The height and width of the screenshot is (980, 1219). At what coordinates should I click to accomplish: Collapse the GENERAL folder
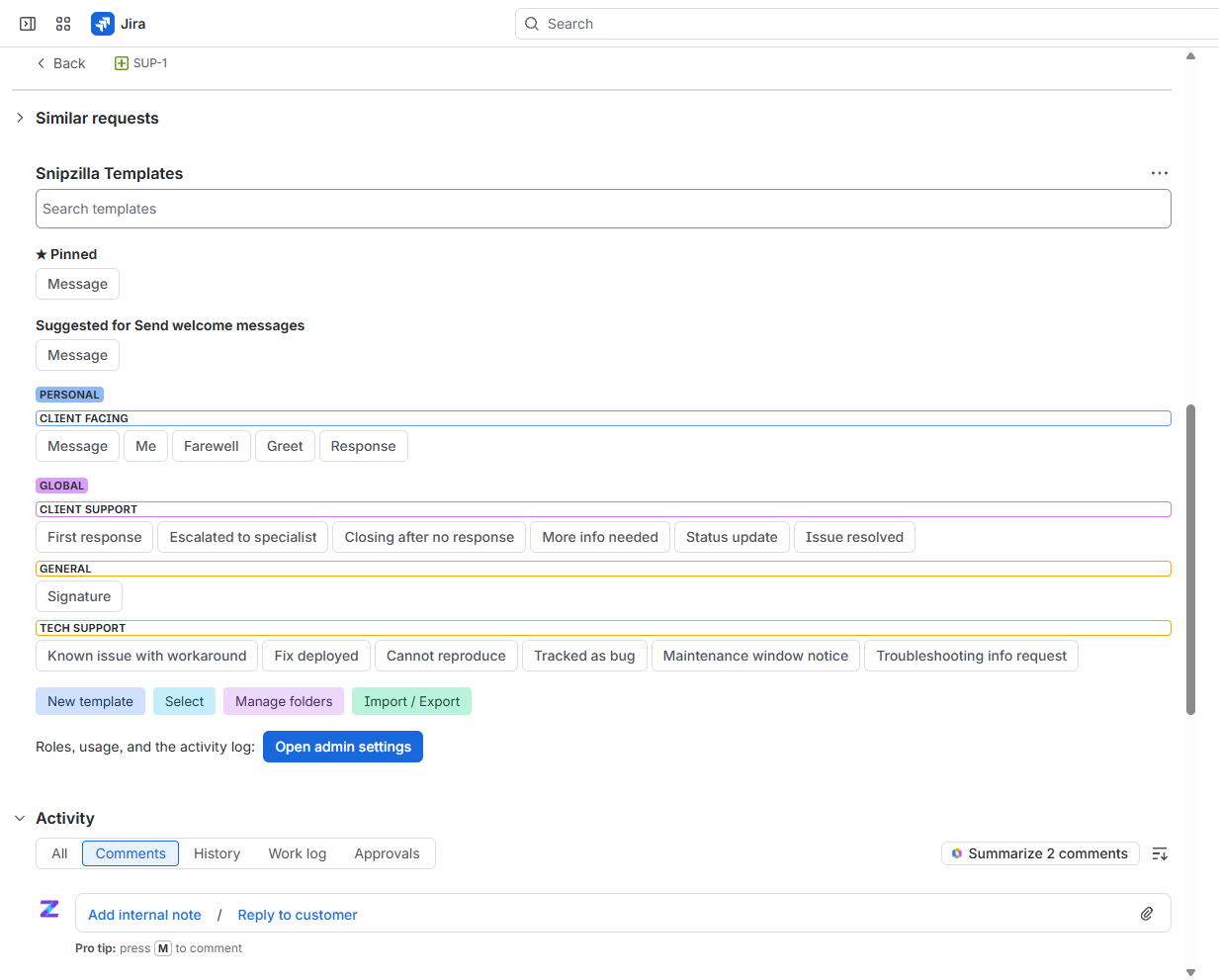pos(603,569)
